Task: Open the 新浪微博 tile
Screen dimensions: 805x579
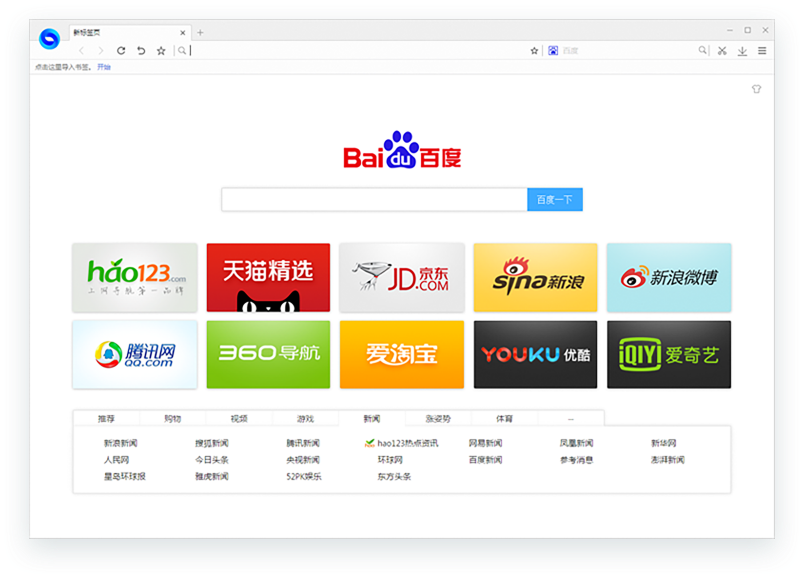Action: (x=669, y=278)
